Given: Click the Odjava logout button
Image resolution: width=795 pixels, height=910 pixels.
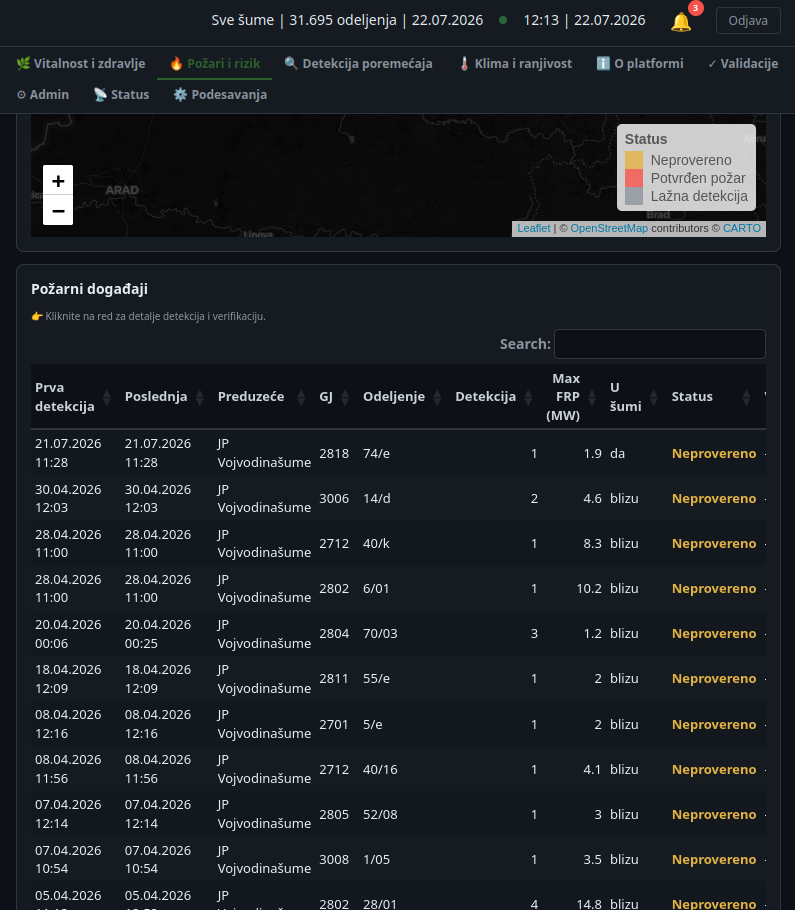Looking at the screenshot, I should coord(748,20).
